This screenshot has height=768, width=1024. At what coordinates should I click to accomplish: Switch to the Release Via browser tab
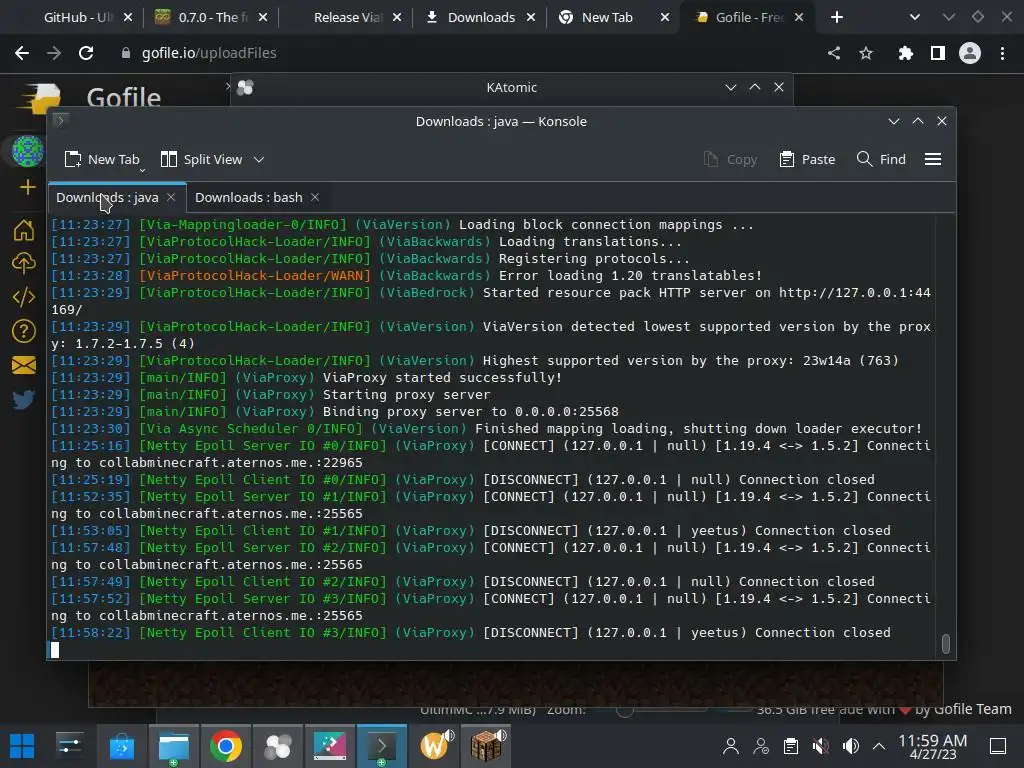pyautogui.click(x=346, y=18)
